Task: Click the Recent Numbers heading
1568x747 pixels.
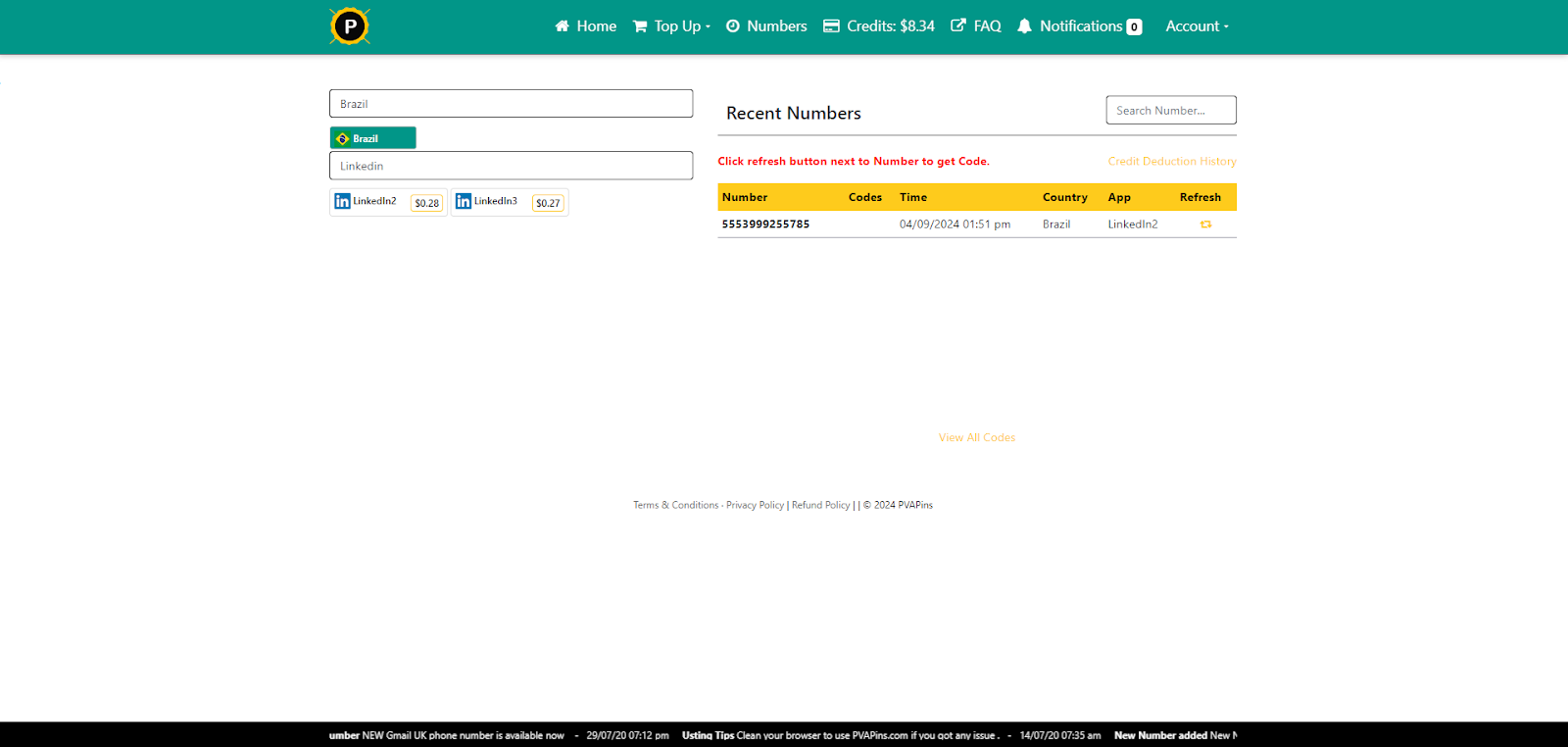Action: coord(794,113)
